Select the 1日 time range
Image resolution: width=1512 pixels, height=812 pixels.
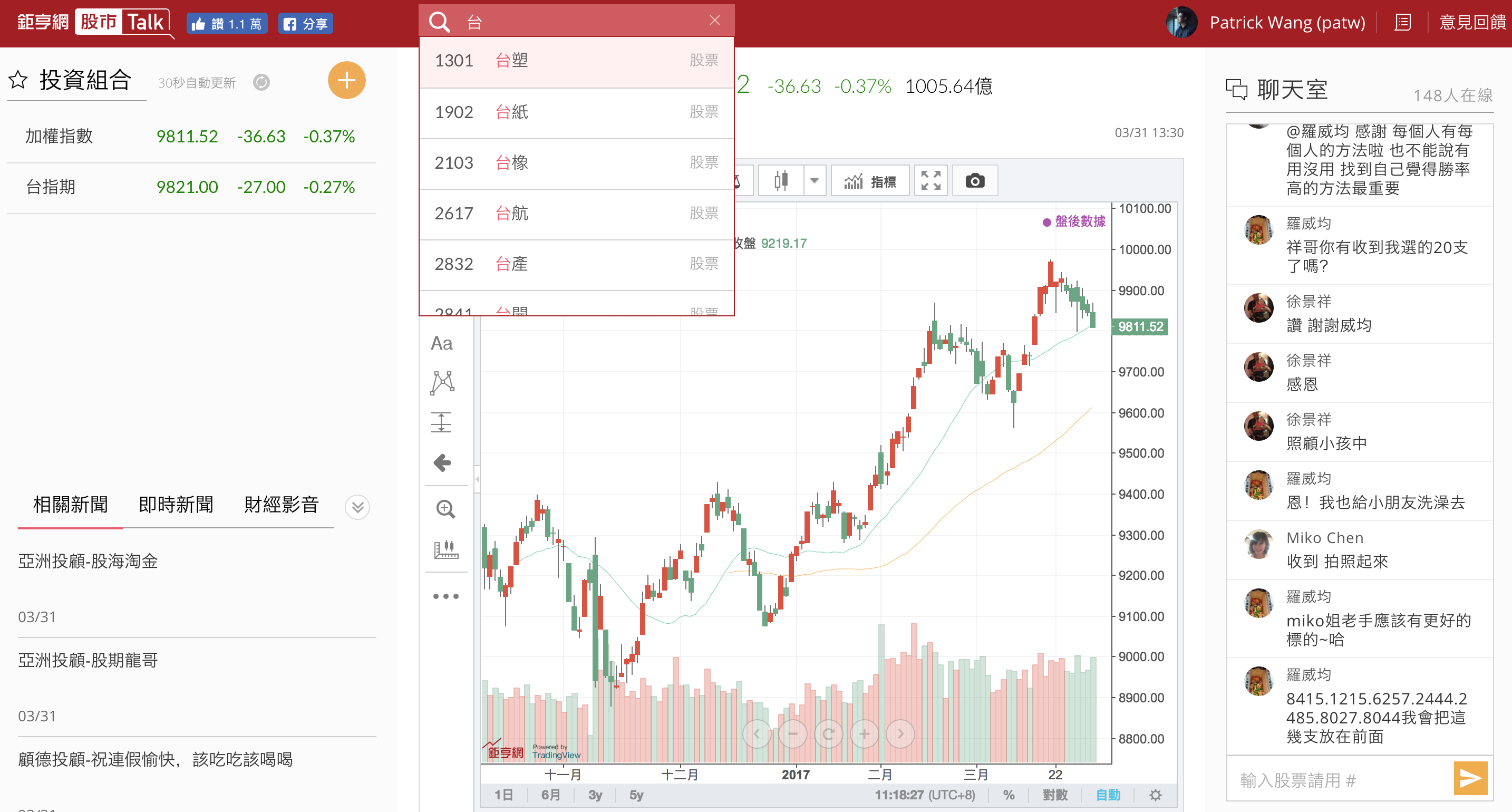(x=503, y=795)
